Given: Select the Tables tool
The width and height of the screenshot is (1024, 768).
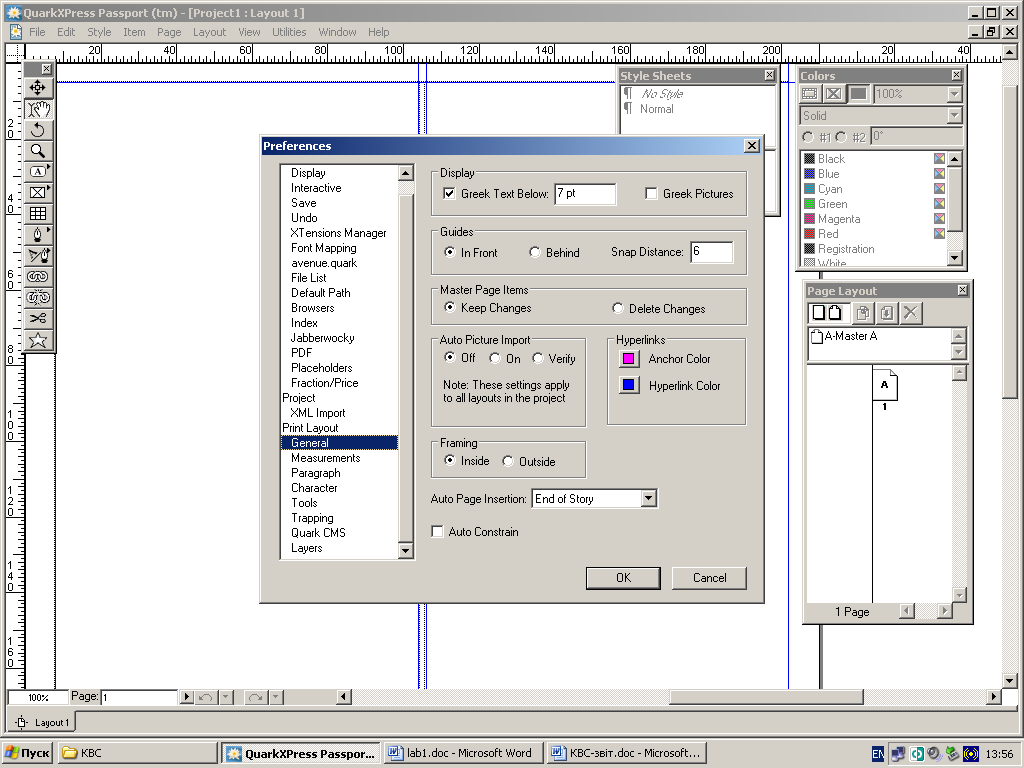Looking at the screenshot, I should [38, 214].
